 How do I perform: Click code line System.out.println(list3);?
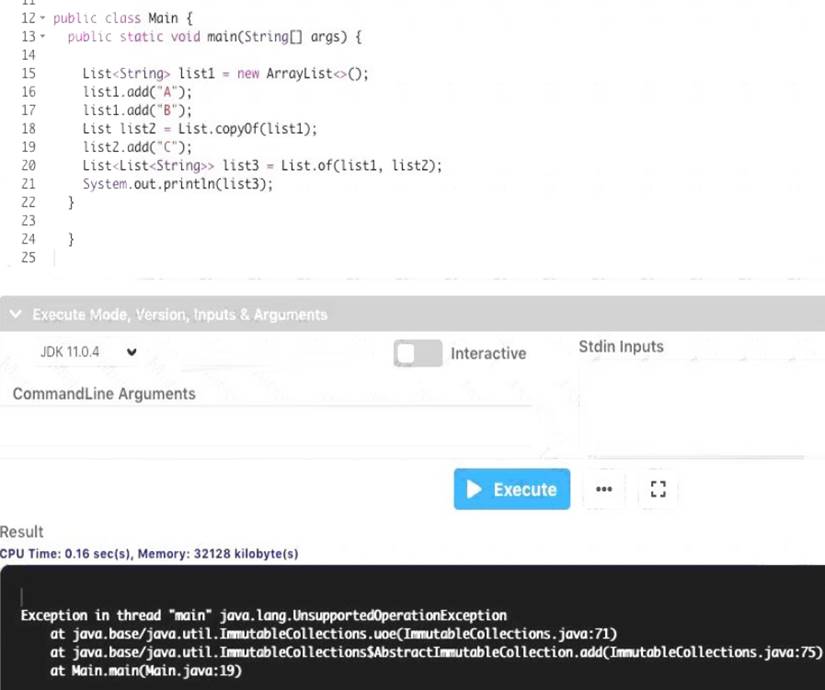[x=178, y=184]
